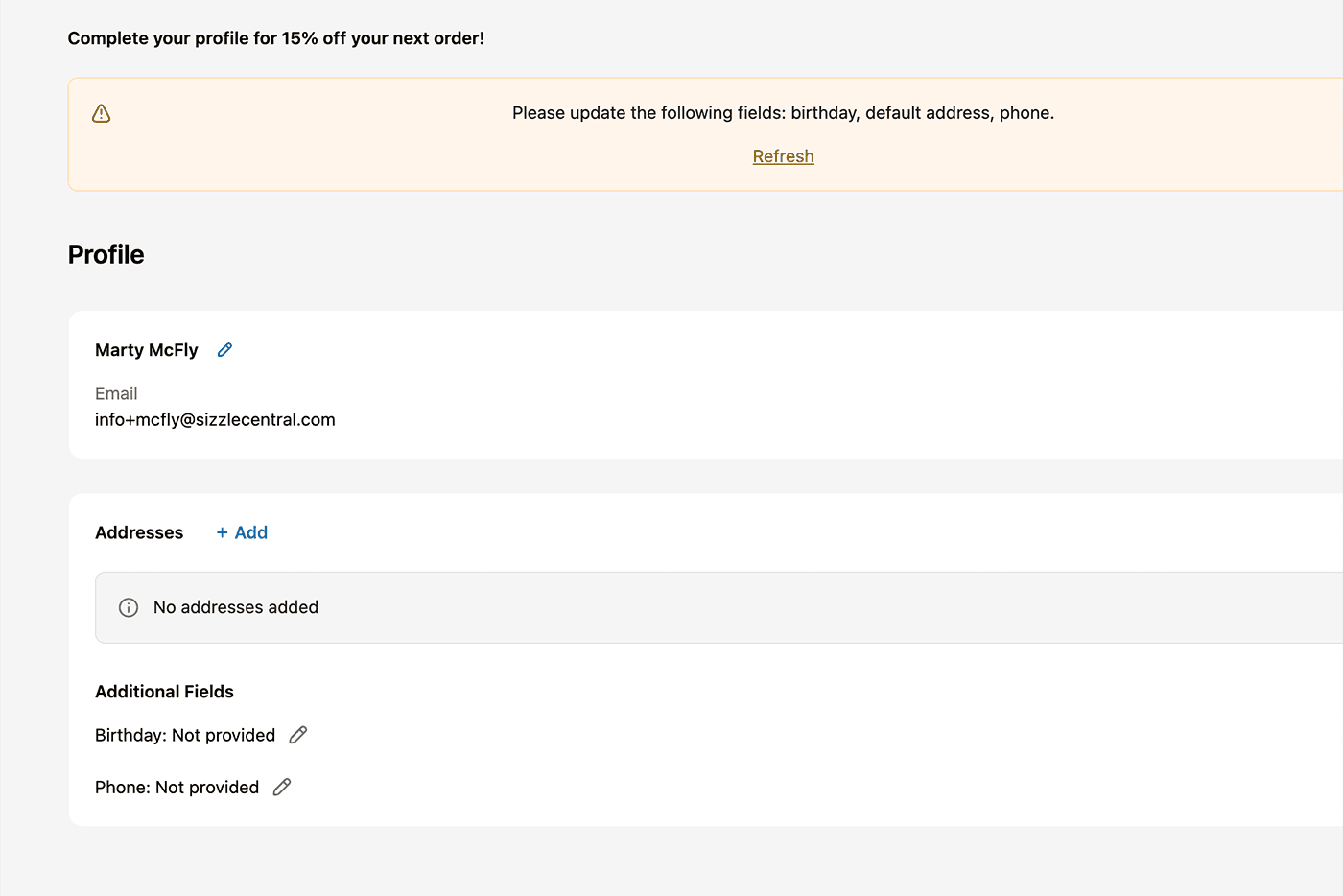Screen dimensions: 1343x896
Task: Click the 'Phone: Not provided' text
Action: (x=177, y=787)
